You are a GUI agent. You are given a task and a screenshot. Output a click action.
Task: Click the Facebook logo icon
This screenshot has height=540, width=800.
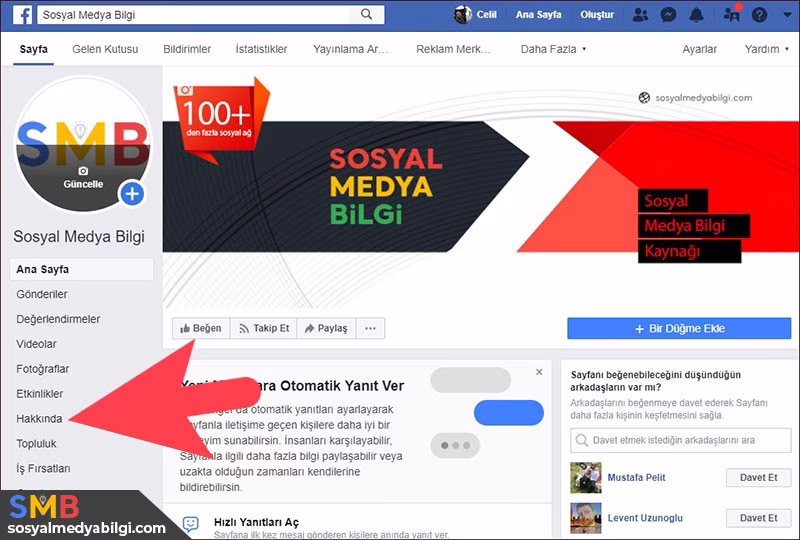pos(22,15)
